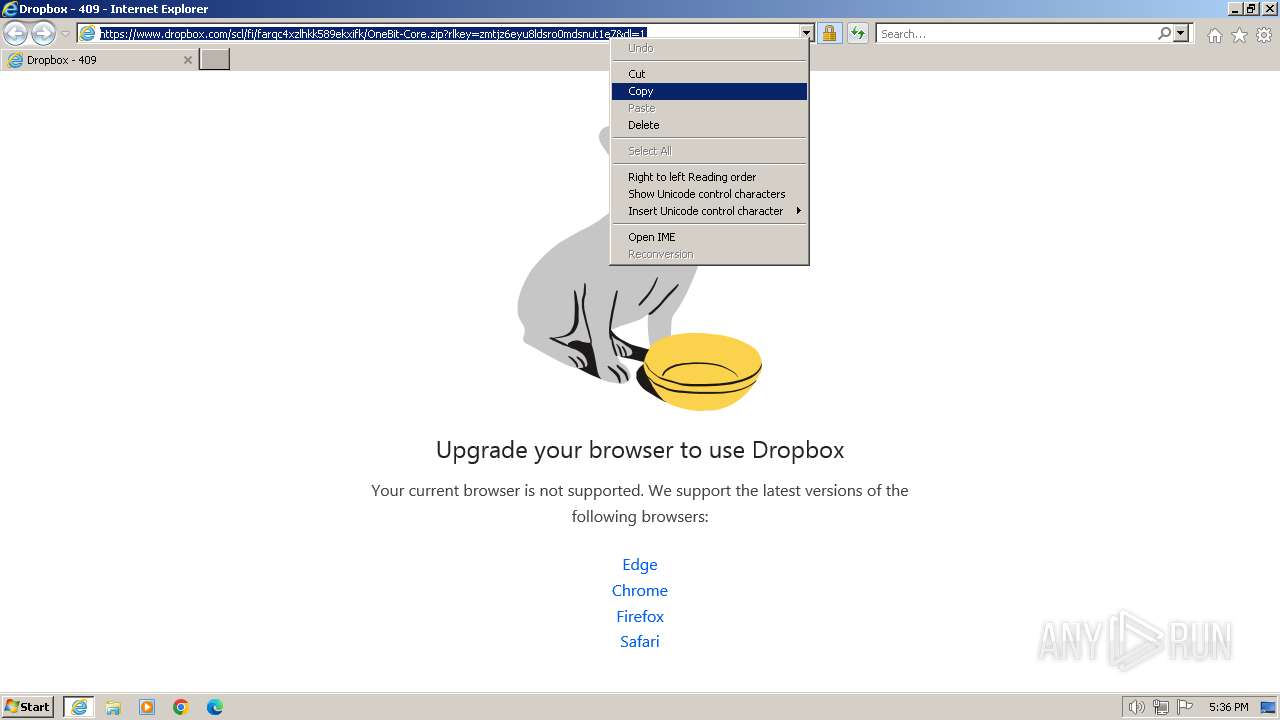This screenshot has width=1280, height=720.
Task: Launch Google Chrome from the taskbar
Action: click(181, 707)
